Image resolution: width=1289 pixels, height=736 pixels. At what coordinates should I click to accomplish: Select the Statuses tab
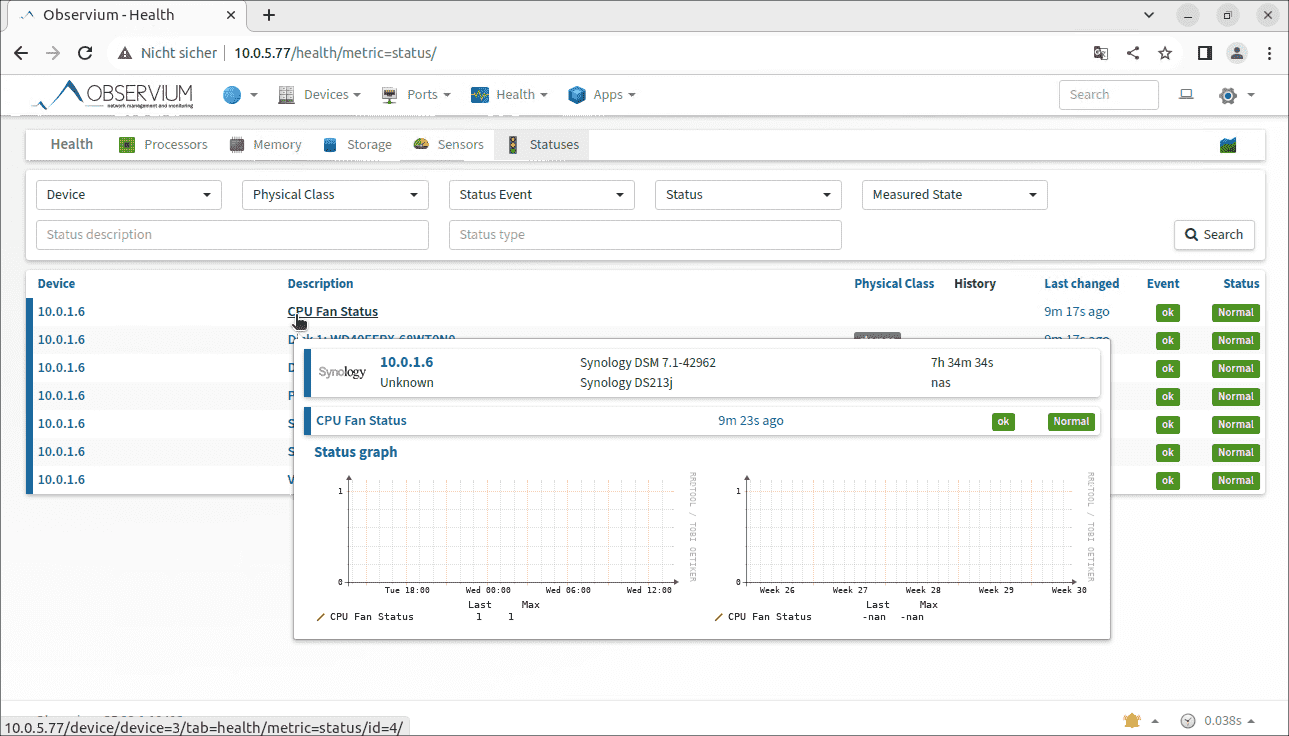[542, 145]
